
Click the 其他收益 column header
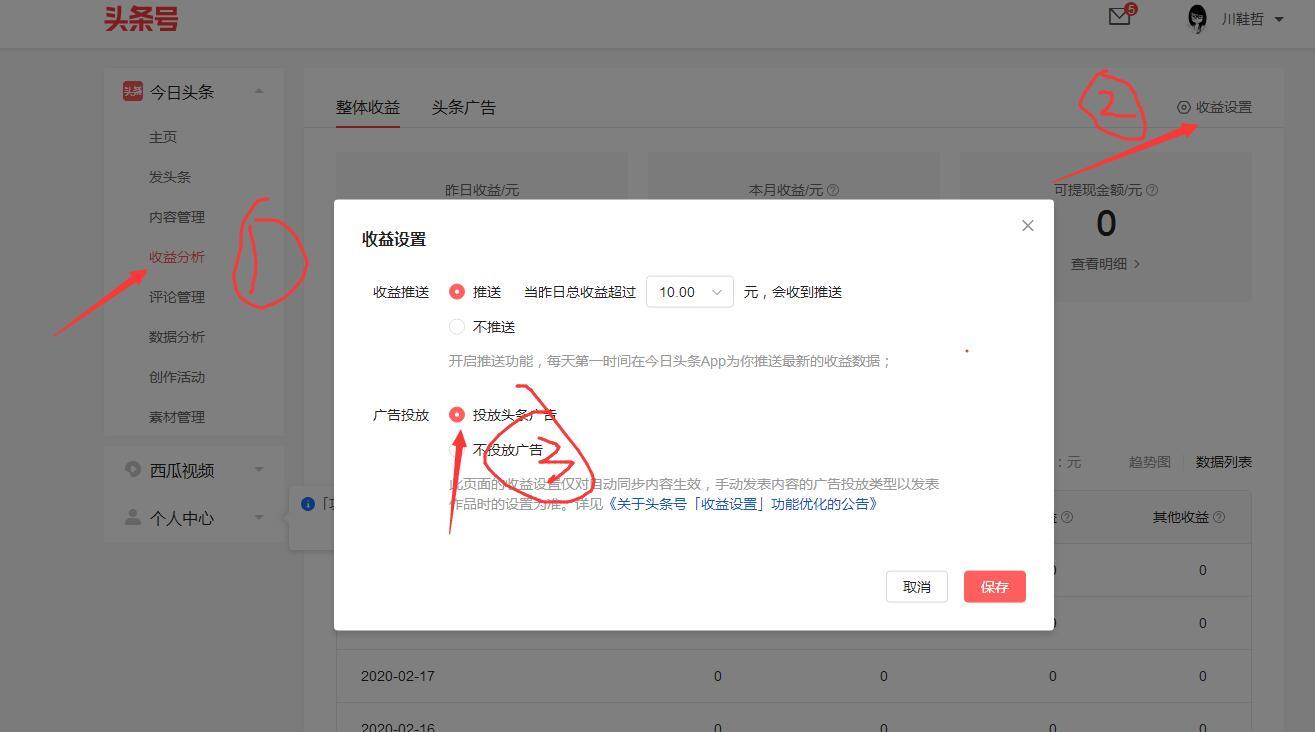pos(1181,517)
